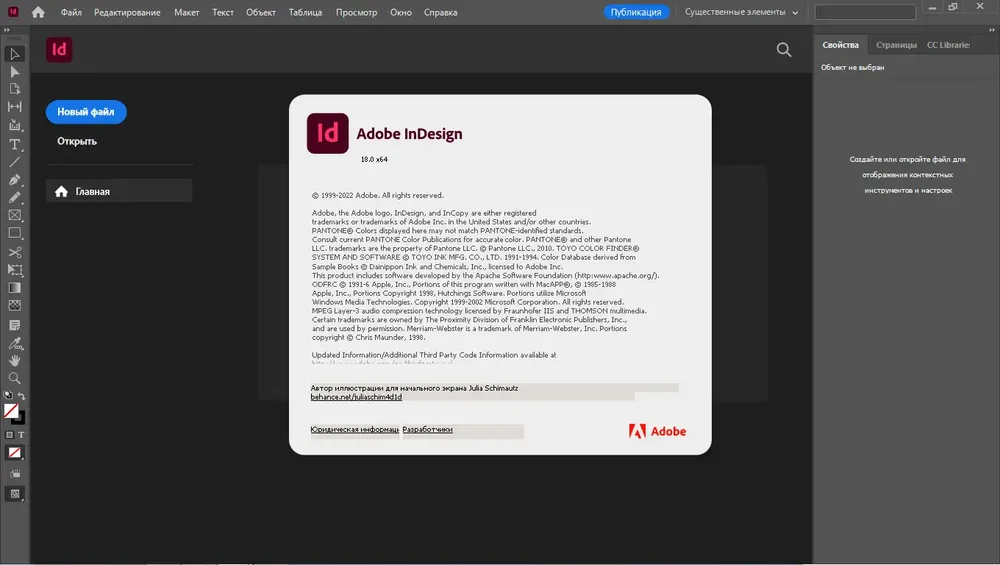1000x565 pixels.
Task: Click the Eyedropper tool
Action: [14, 343]
